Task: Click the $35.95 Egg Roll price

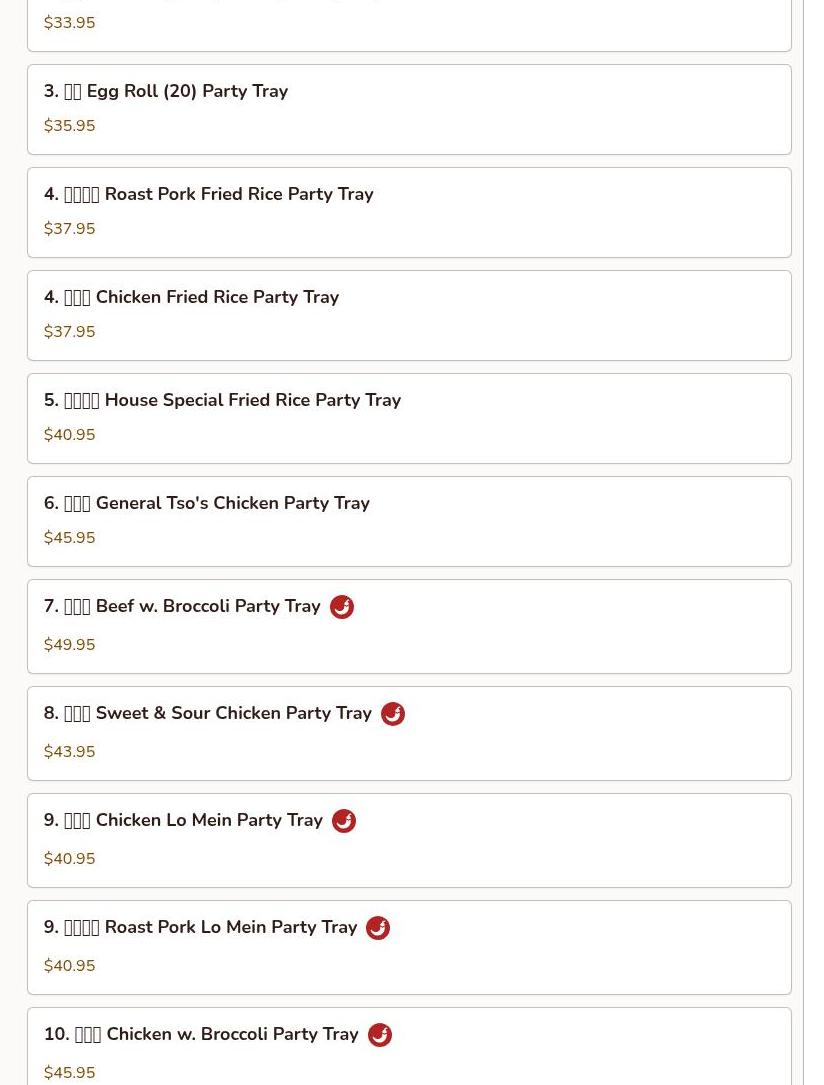Action: pyautogui.click(x=69, y=126)
